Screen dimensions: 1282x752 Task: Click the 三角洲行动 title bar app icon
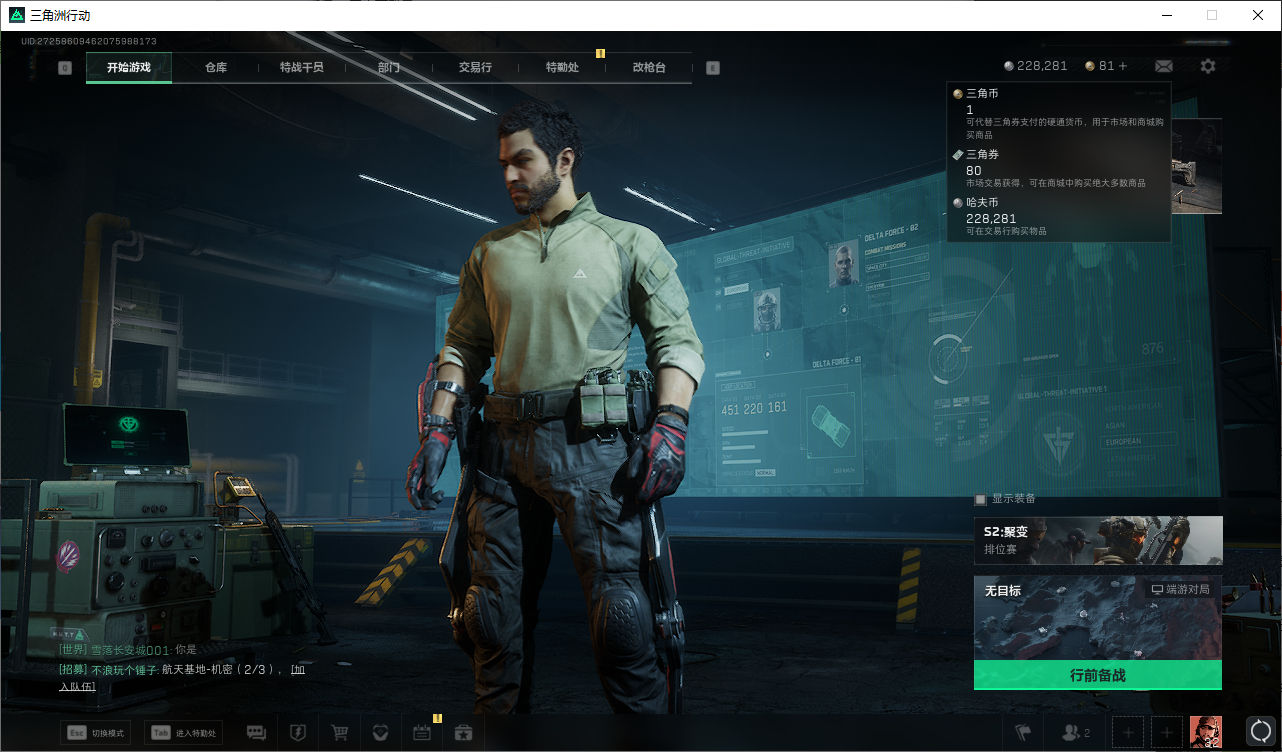tap(16, 15)
